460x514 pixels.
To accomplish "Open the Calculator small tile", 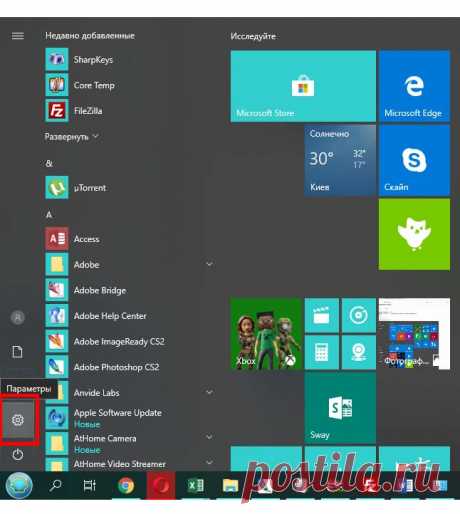I will point(321,352).
